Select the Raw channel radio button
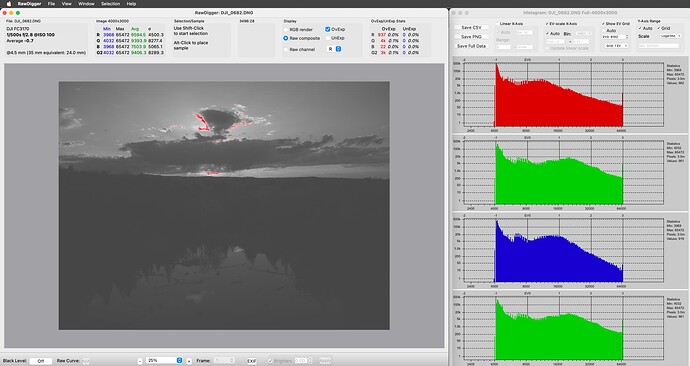The height and width of the screenshot is (366, 690). click(x=286, y=49)
